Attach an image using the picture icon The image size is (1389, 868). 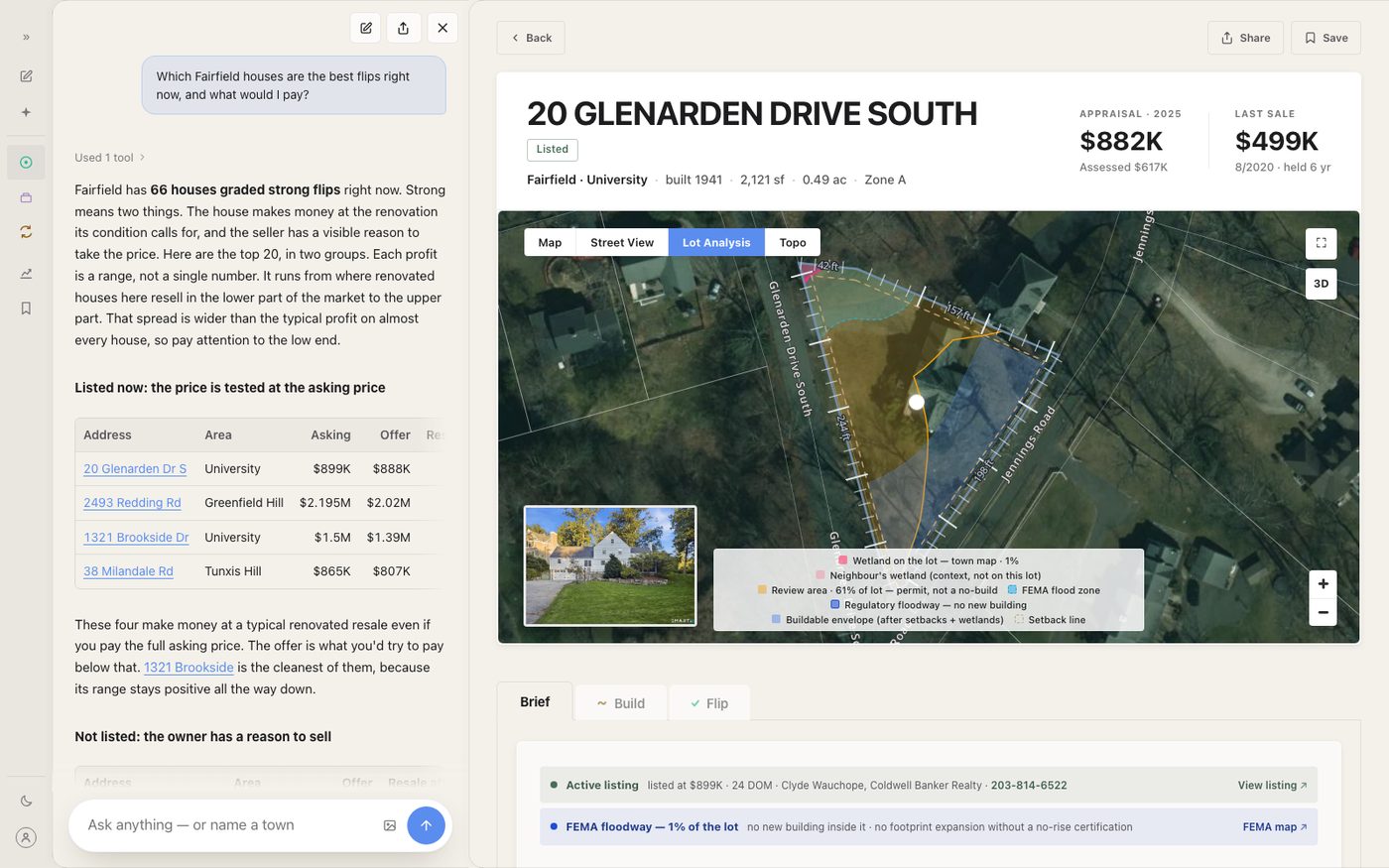click(390, 825)
